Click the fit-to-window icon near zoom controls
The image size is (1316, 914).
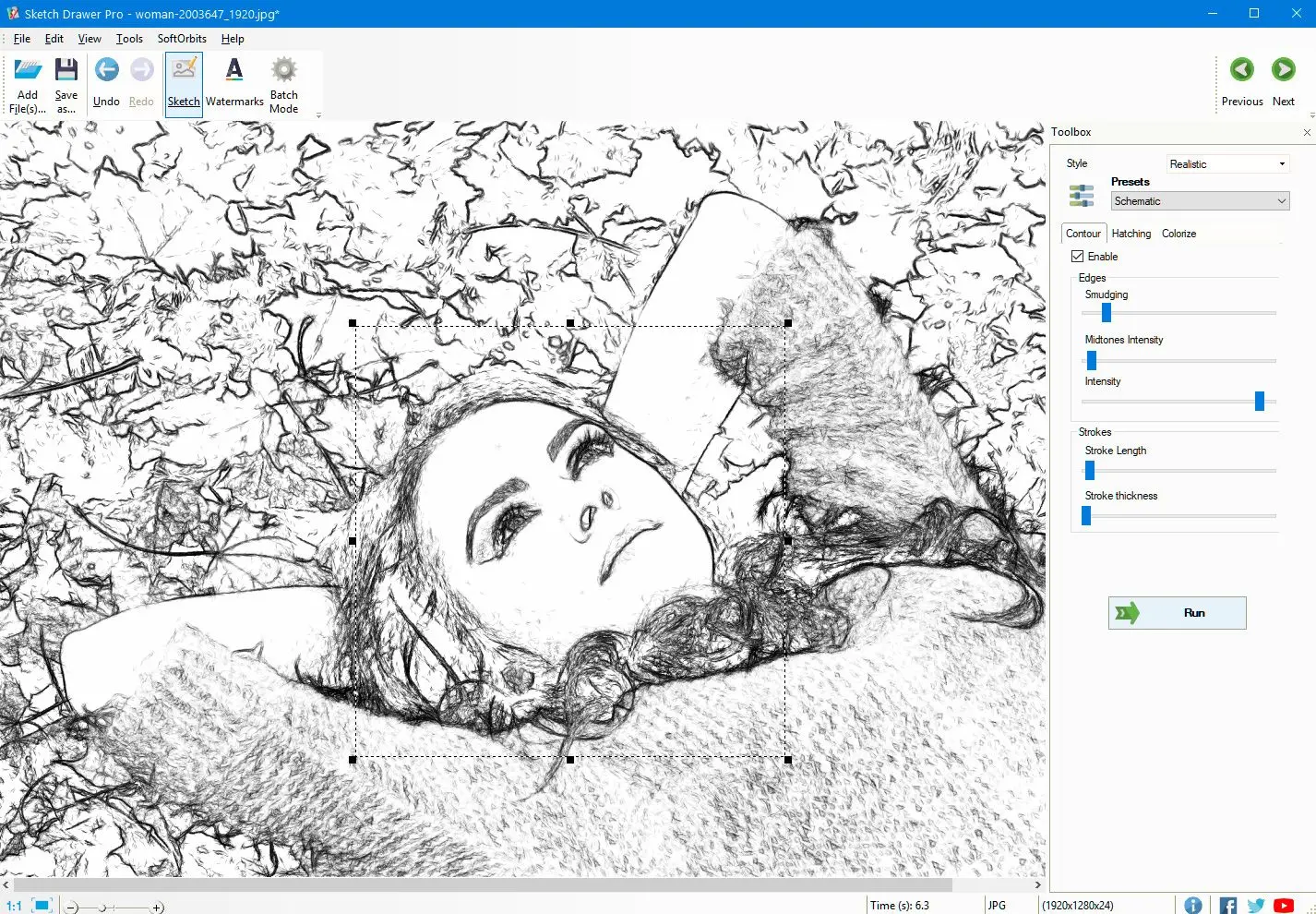point(41,905)
